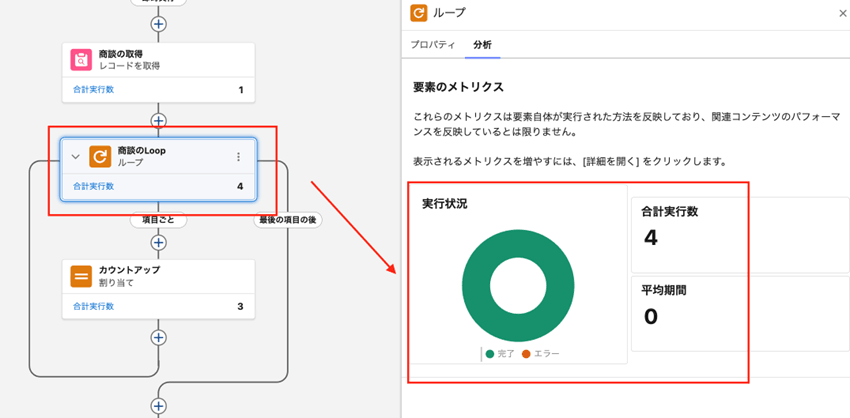Click the 商談の取得 get-records icon
Image resolution: width=850 pixels, height=418 pixels.
81,59
